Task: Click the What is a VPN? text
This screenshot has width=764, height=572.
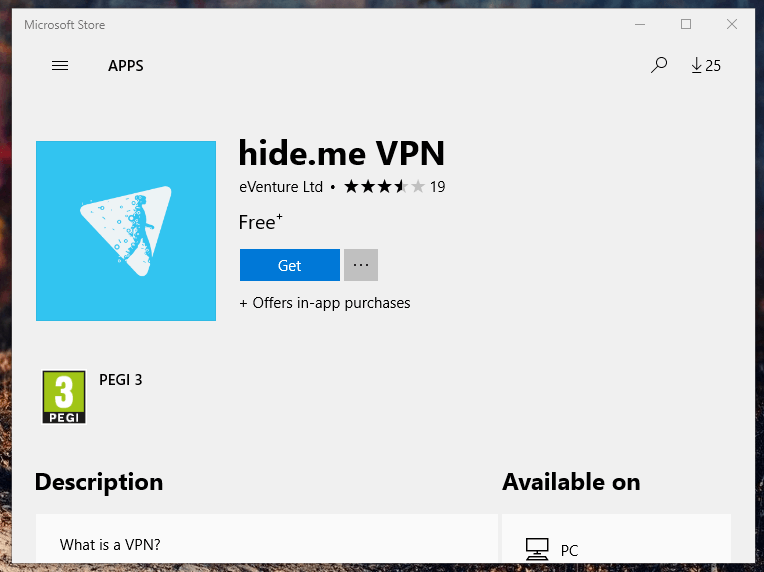Action: [x=110, y=544]
